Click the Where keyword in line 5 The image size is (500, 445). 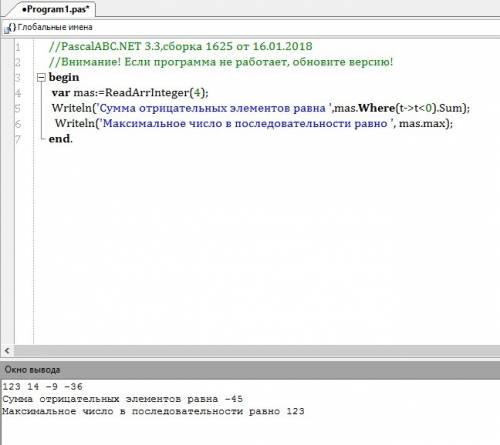click(x=377, y=108)
